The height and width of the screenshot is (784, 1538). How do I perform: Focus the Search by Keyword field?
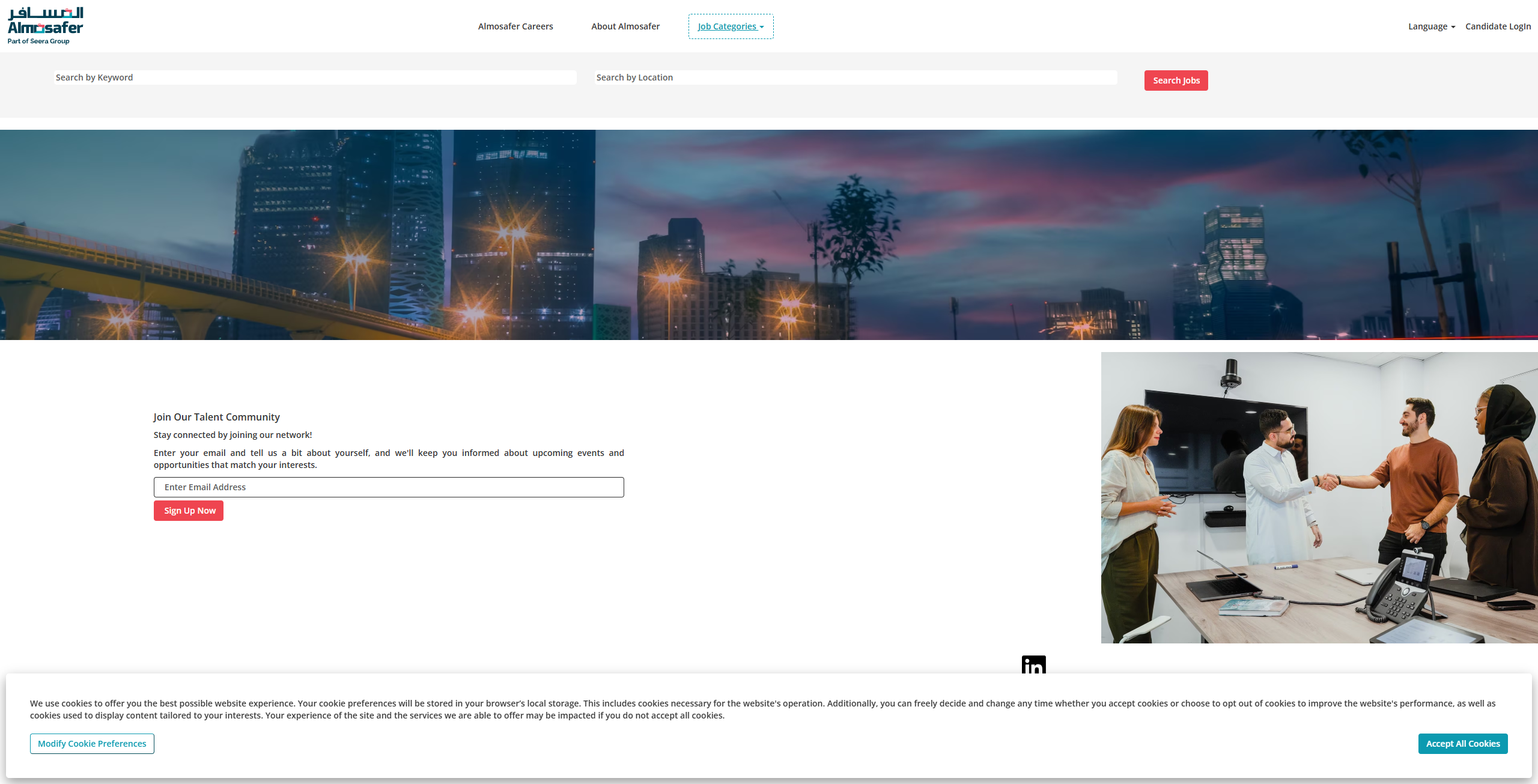point(315,77)
